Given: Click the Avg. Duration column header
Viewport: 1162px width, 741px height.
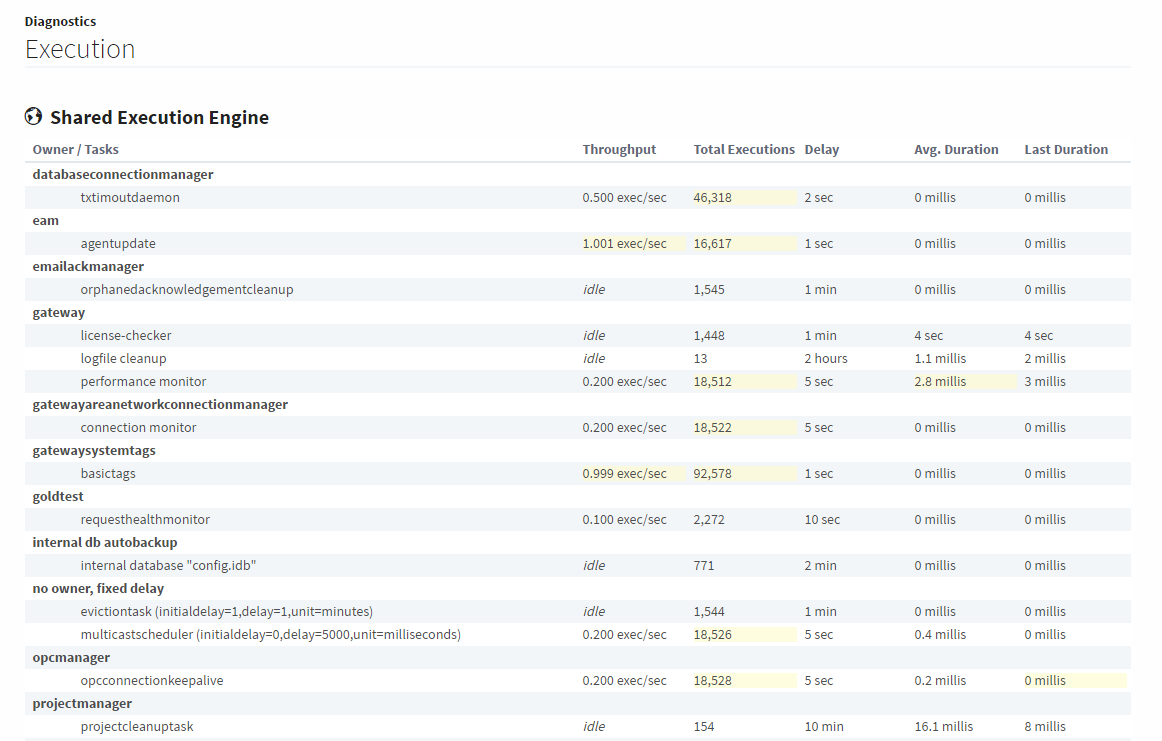Looking at the screenshot, I should coord(956,150).
